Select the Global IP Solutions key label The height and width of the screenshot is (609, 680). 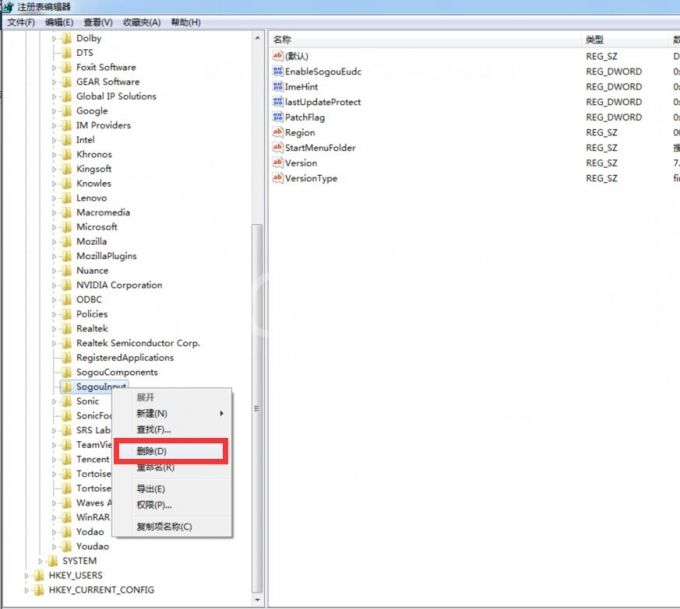[116, 96]
